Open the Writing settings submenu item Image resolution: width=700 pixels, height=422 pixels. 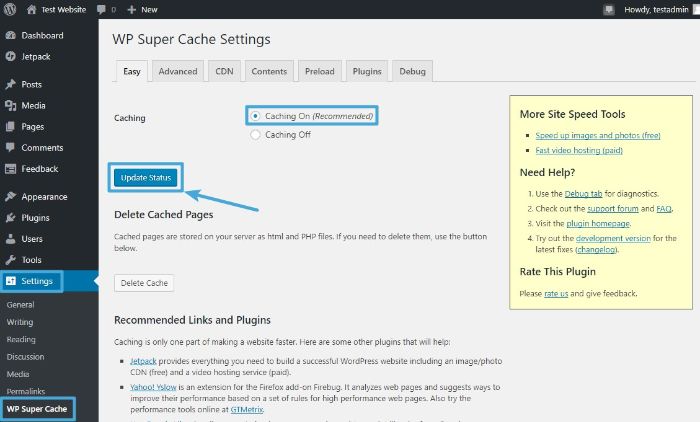click(x=20, y=322)
